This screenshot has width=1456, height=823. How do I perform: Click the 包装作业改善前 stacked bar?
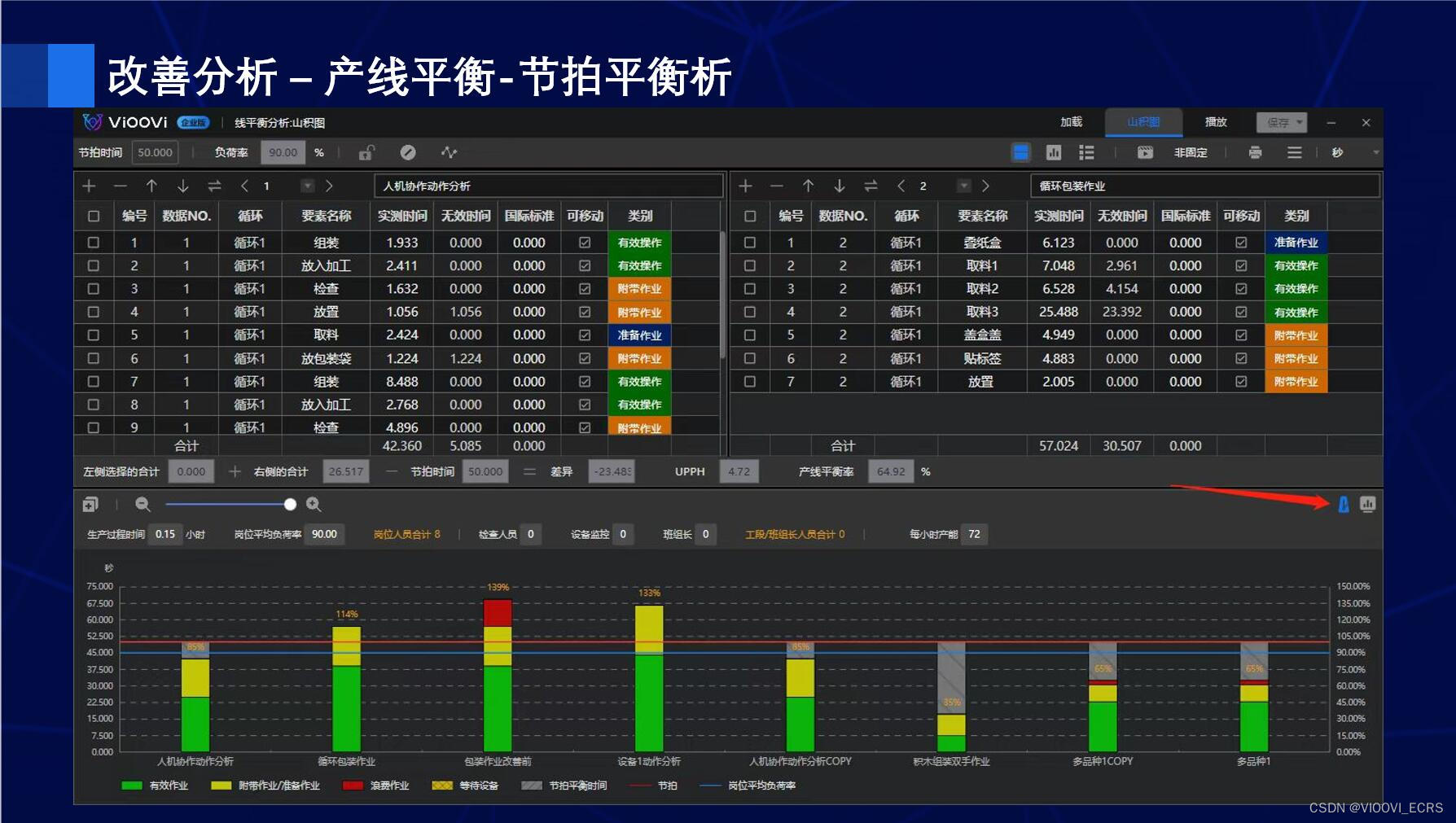(x=498, y=676)
